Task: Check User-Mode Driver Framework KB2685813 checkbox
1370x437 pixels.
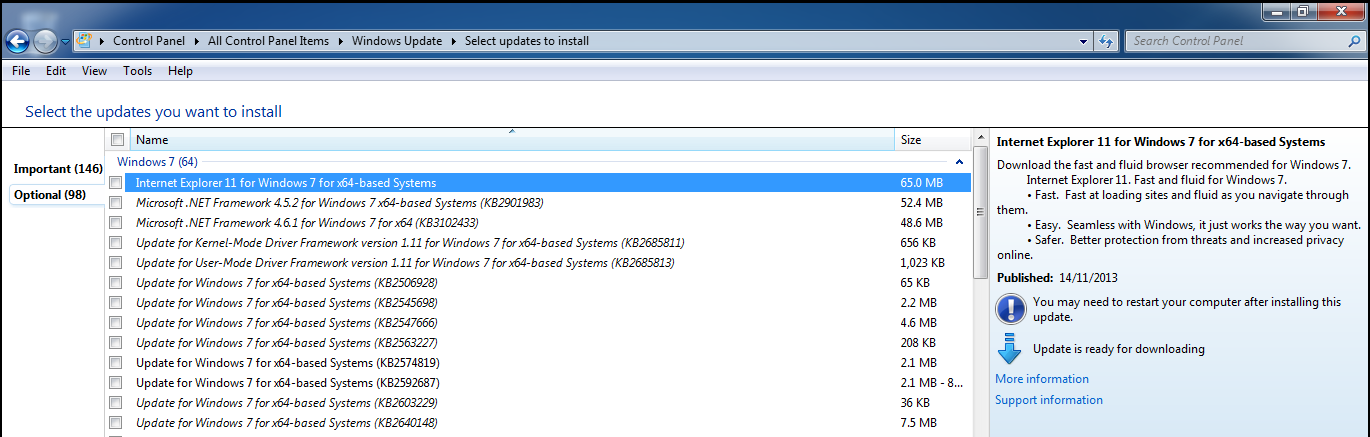Action: click(116, 263)
